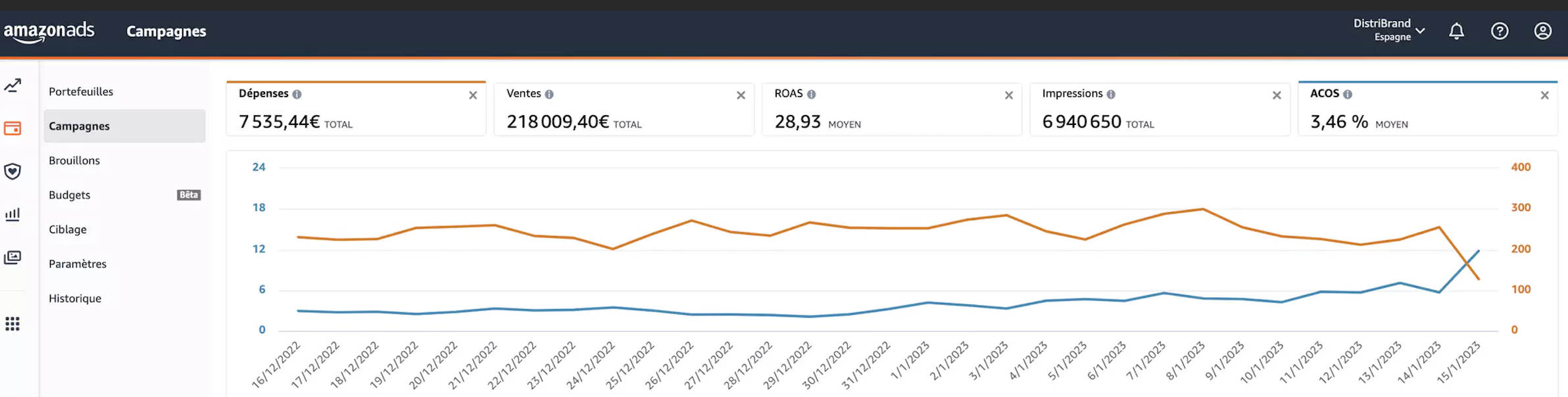Click the amazon ads logo

[49, 32]
